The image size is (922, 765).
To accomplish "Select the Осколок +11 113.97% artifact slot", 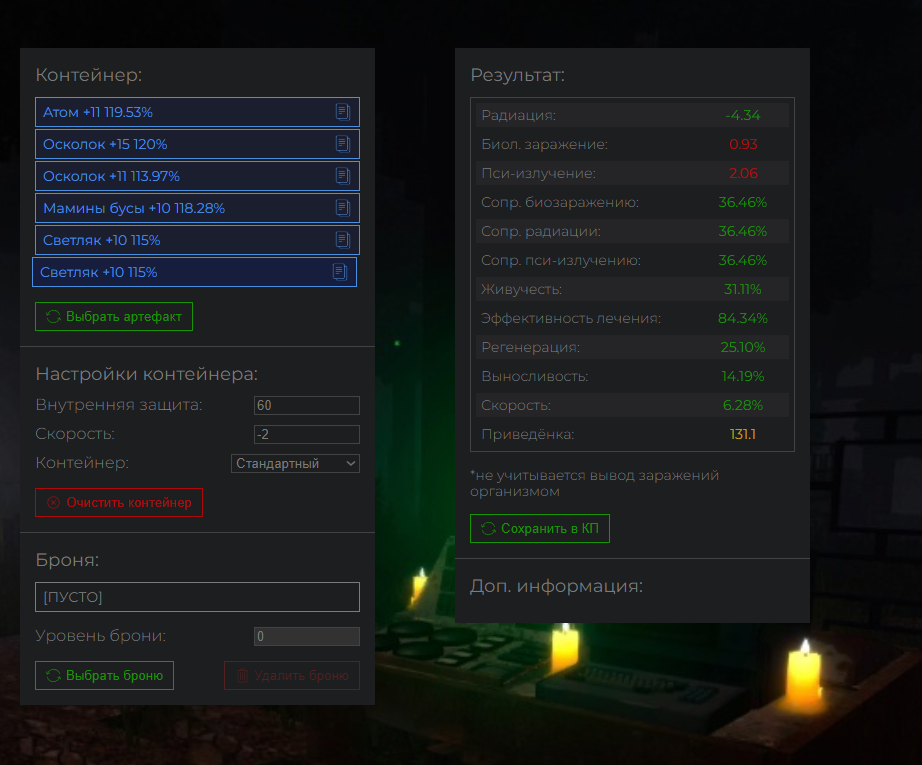I will pos(197,176).
